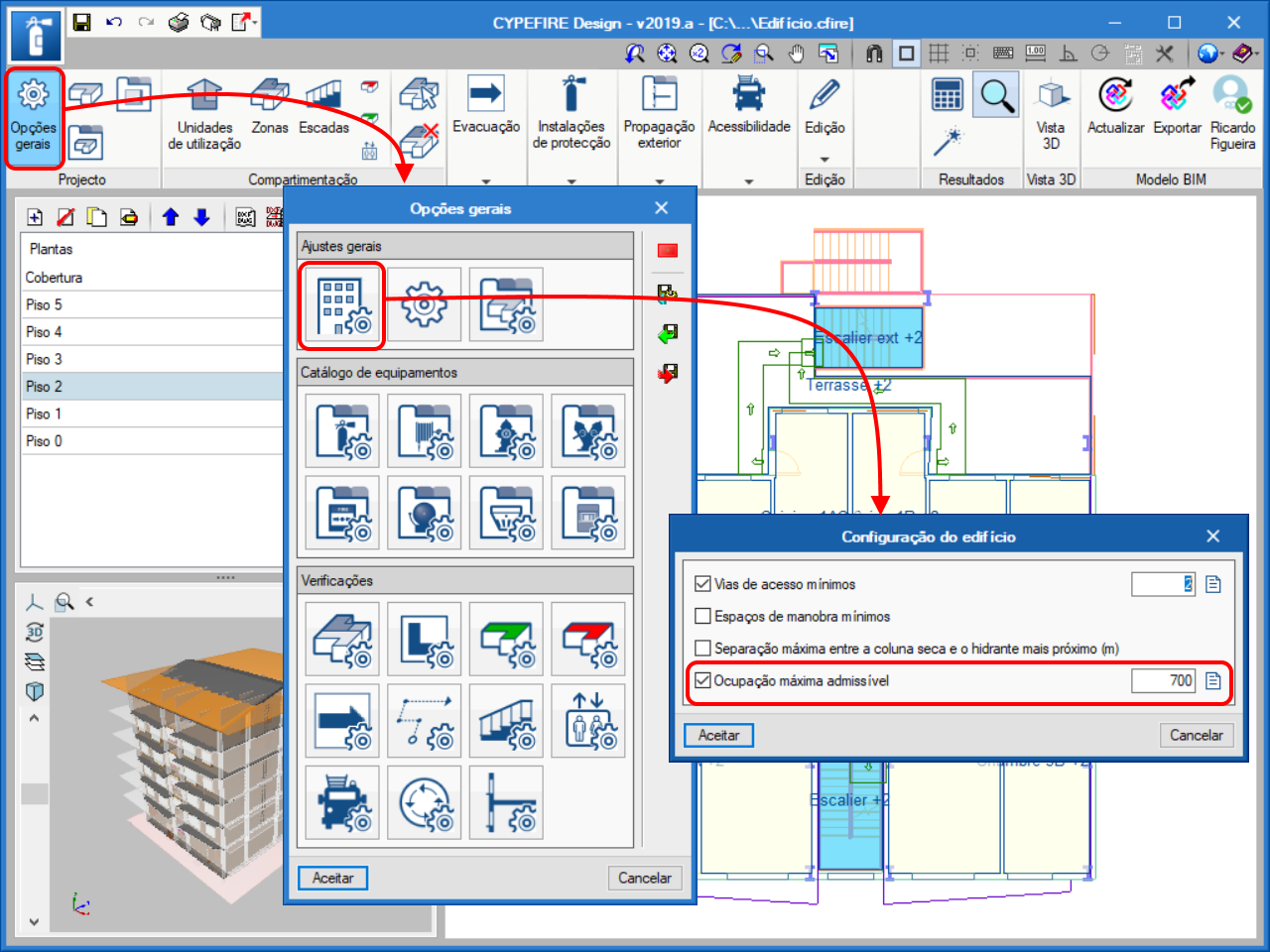
Task: Toggle the 1.00 dimension display button
Action: 1036,53
